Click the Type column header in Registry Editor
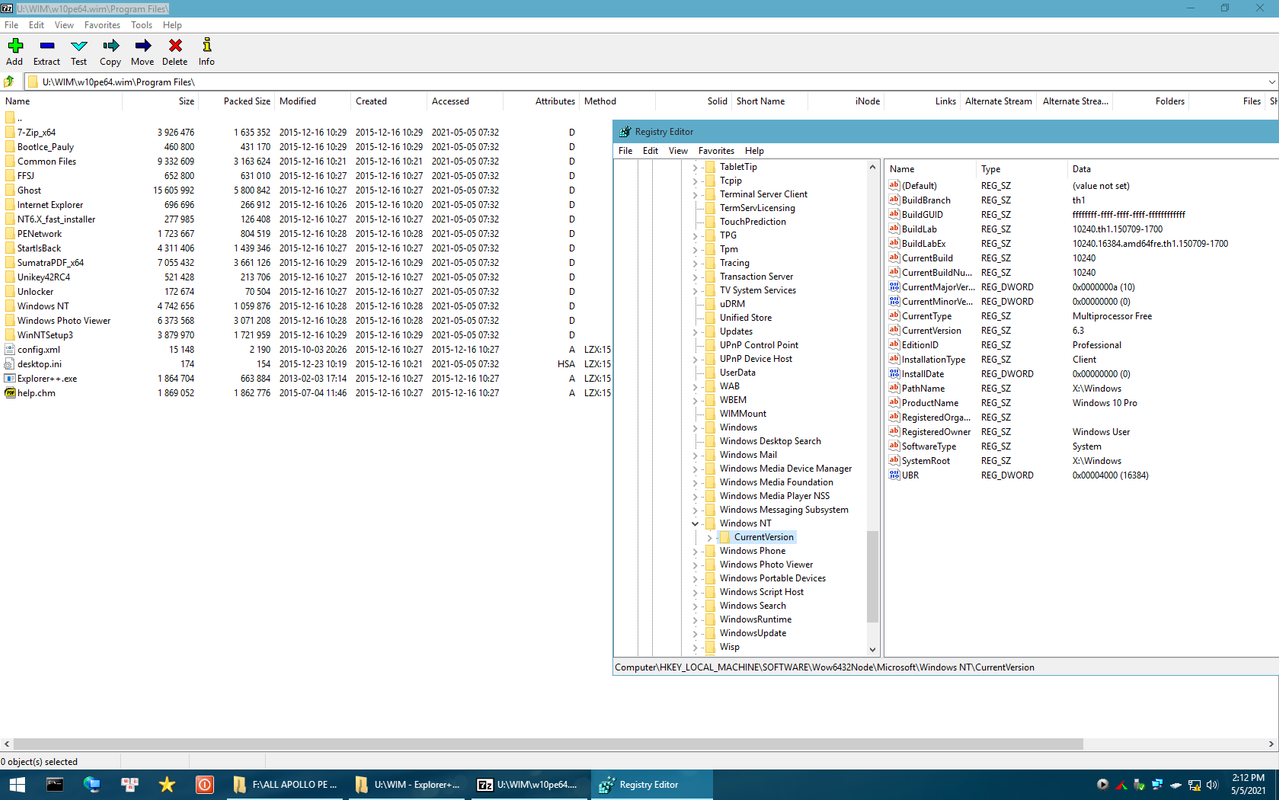 (x=1022, y=169)
